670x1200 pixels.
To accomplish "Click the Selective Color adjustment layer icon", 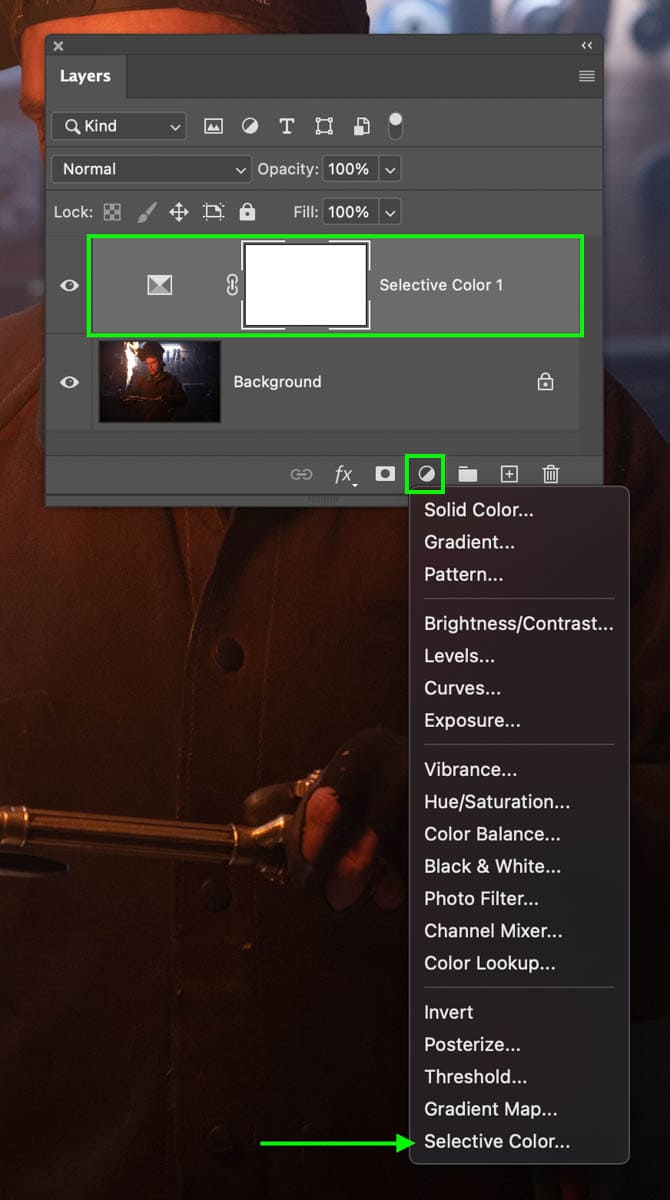I will click(159, 285).
